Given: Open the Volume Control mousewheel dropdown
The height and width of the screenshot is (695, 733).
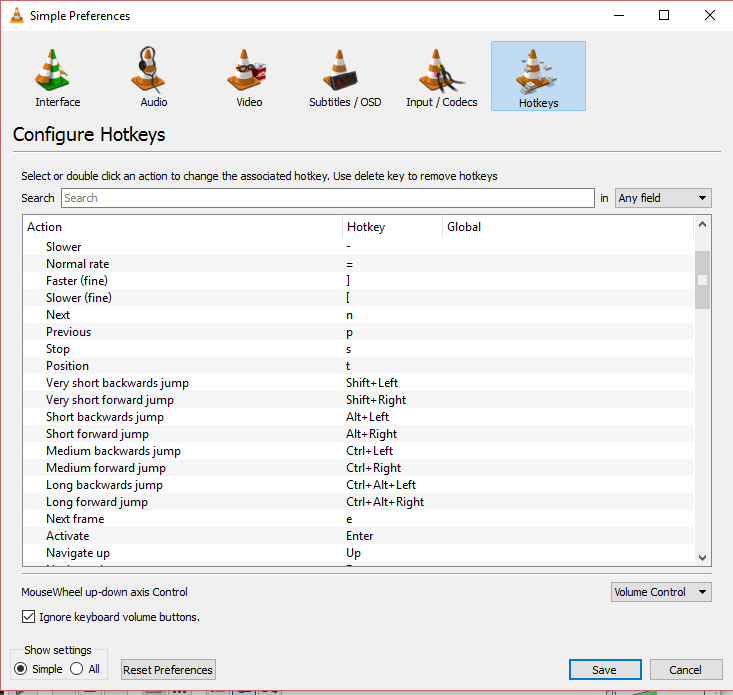Looking at the screenshot, I should pyautogui.click(x=661, y=592).
